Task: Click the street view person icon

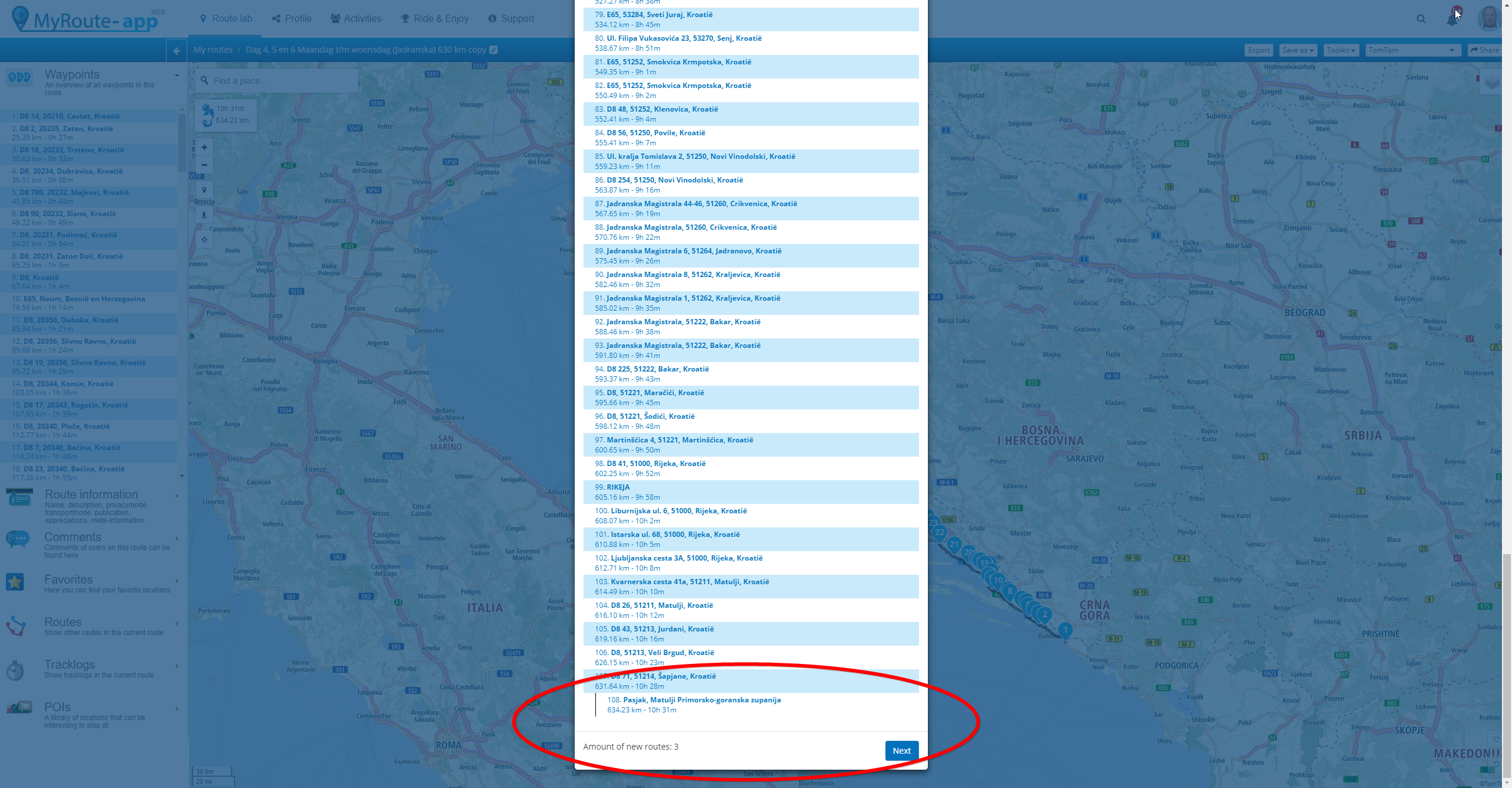Action: (x=204, y=214)
